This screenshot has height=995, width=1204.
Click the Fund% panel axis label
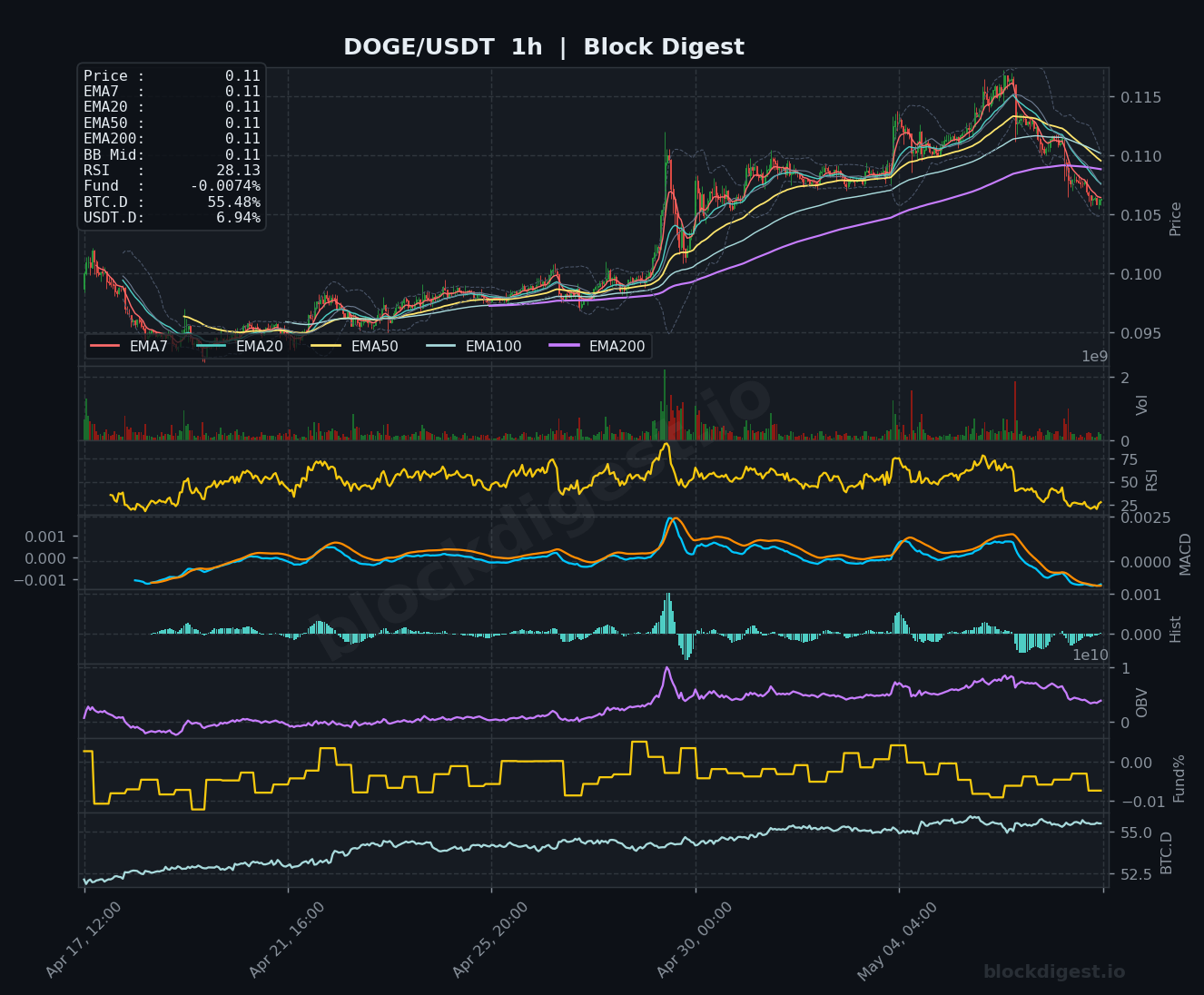(1179, 778)
